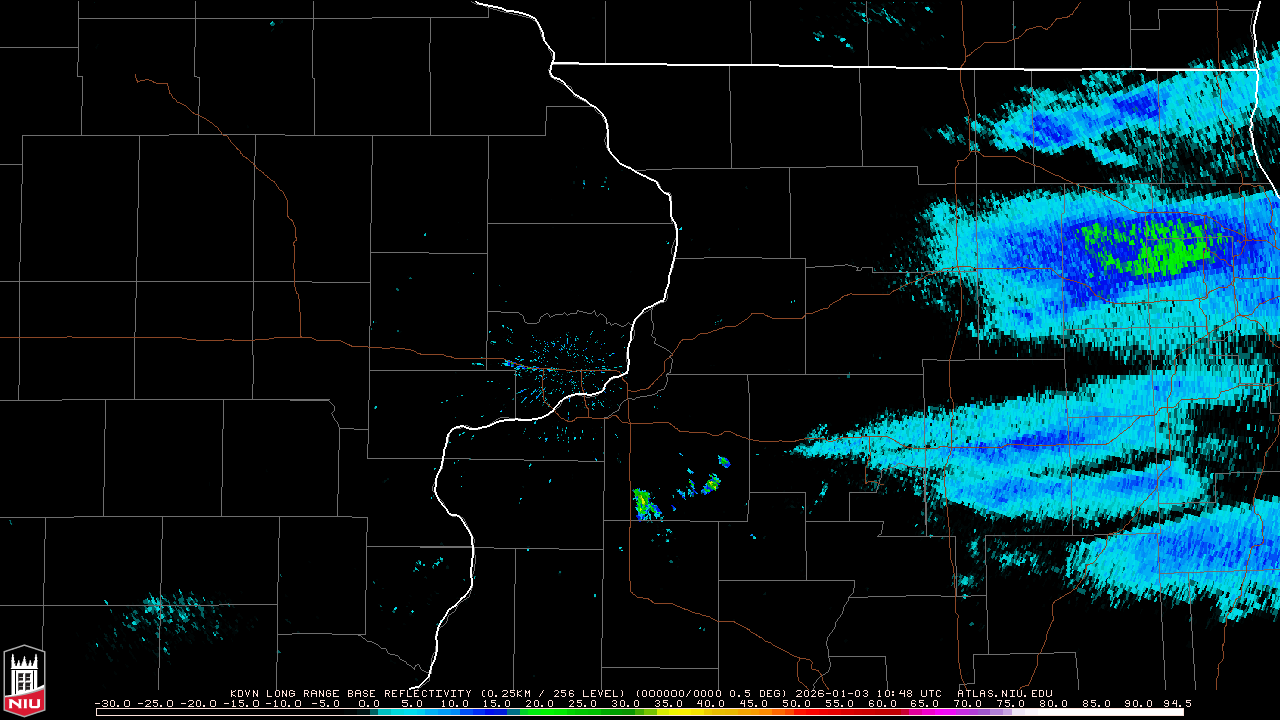Click the 75.0 scale label
The width and height of the screenshot is (1280, 720).
point(1010,704)
